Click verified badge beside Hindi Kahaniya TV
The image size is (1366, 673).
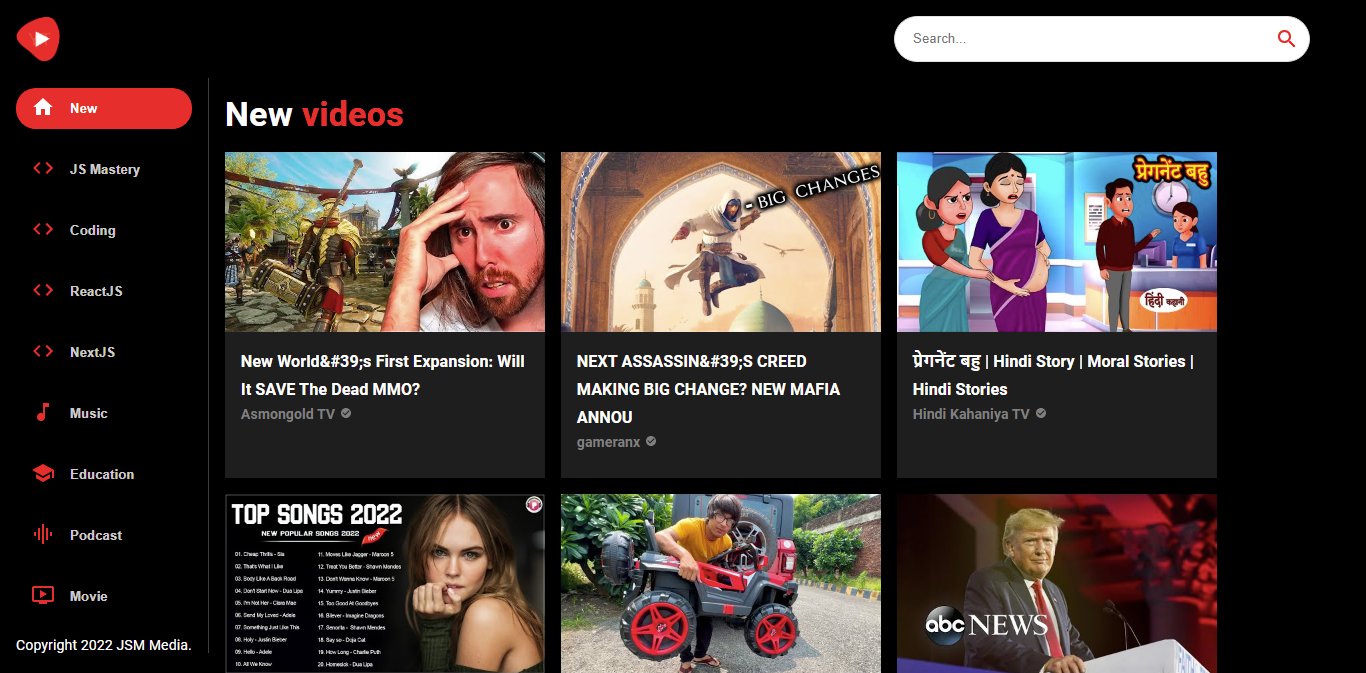[x=1041, y=413]
